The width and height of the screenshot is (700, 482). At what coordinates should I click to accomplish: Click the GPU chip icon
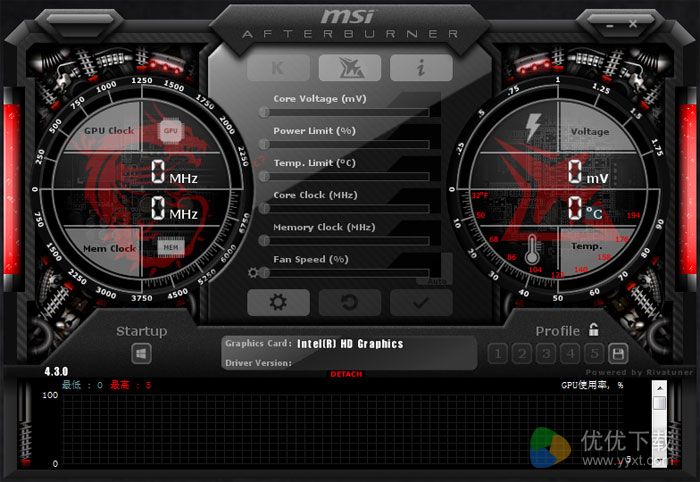click(171, 131)
